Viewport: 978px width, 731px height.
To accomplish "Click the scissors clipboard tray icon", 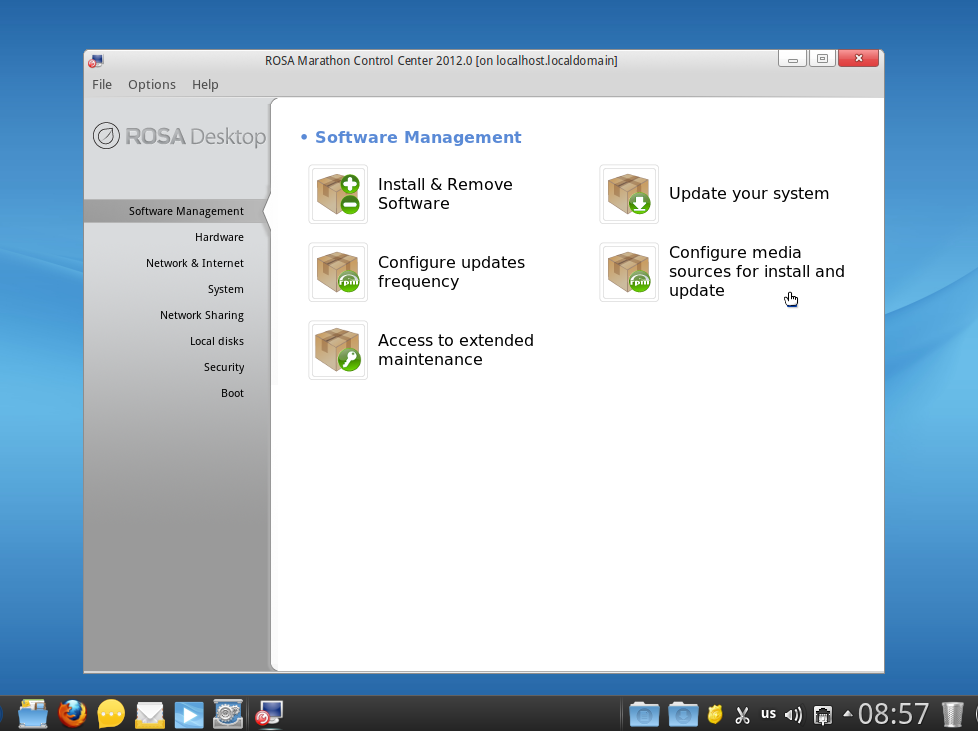I will [x=742, y=714].
